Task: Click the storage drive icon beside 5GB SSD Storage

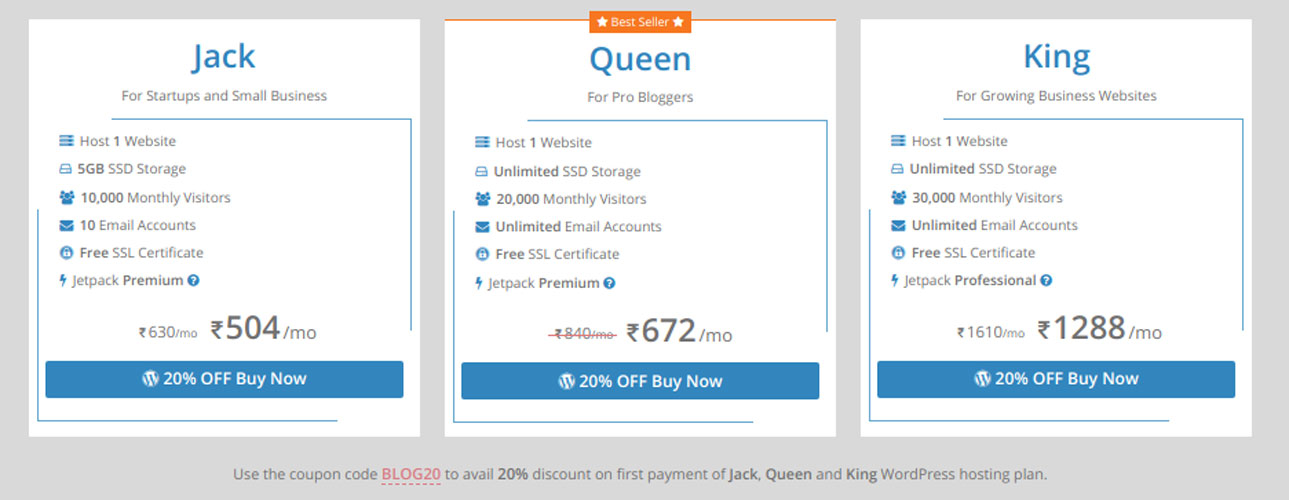Action: (x=66, y=169)
